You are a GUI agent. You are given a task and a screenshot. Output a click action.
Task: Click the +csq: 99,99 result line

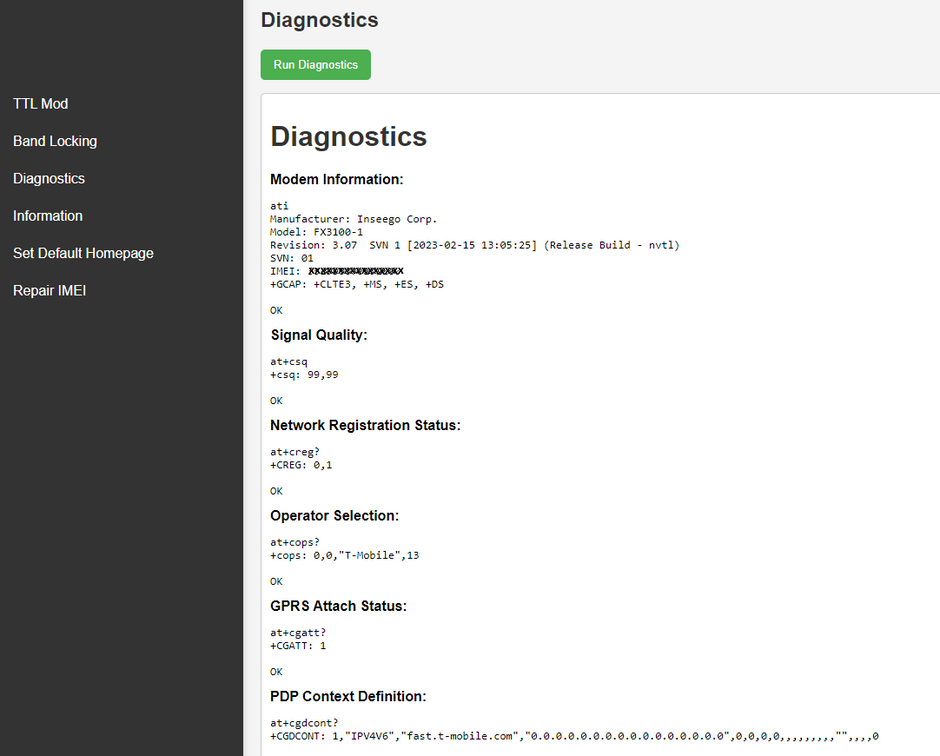(x=311, y=375)
